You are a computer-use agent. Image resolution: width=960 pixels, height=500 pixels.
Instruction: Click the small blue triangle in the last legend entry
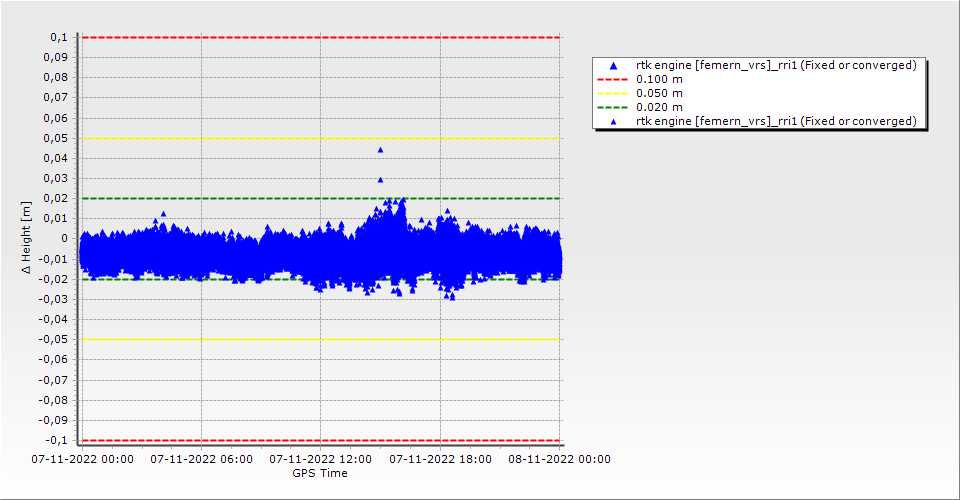(614, 121)
